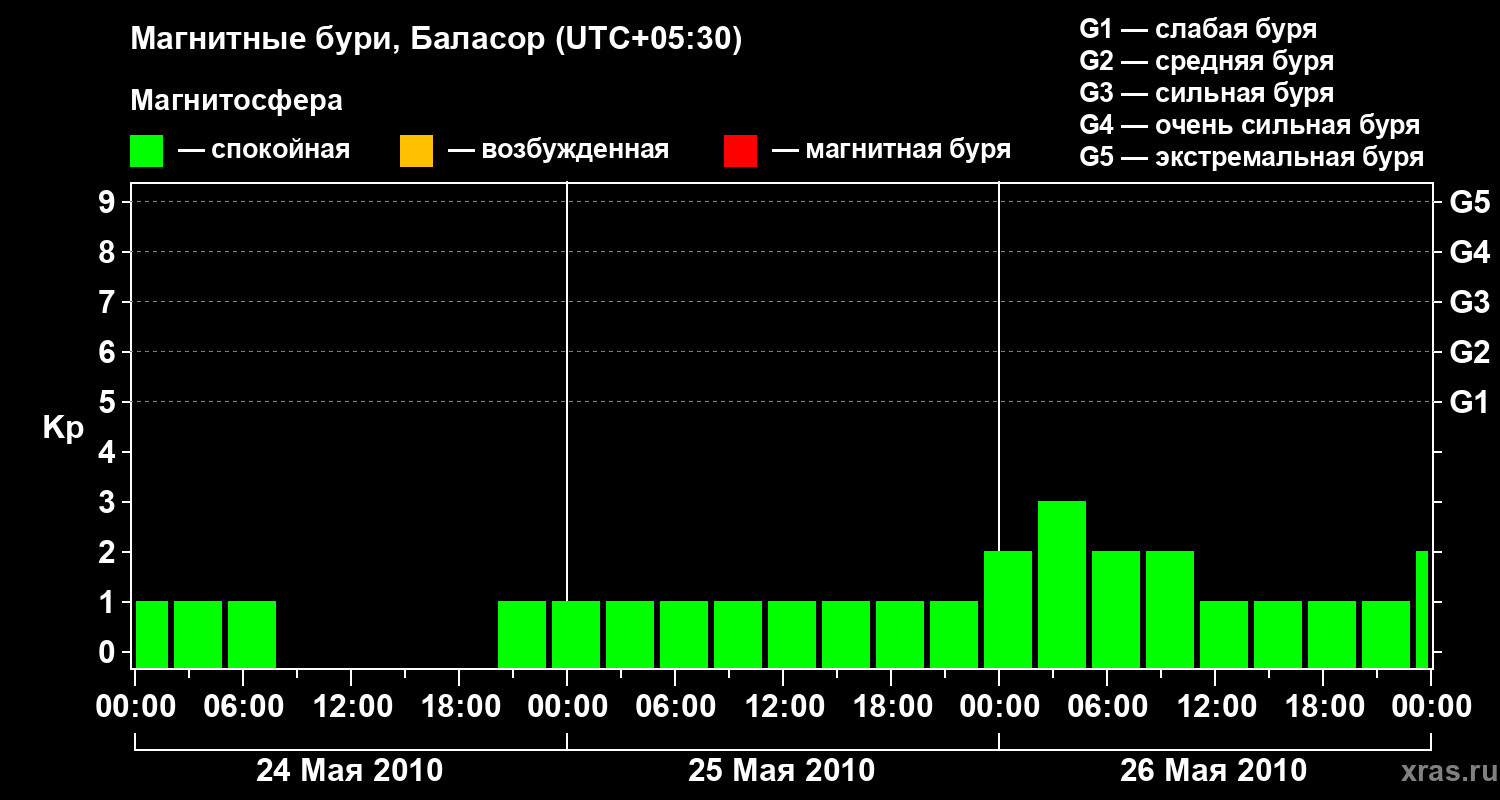Click the orange 'возбужденная' legend swatch
1500x800 pixels.
click(x=416, y=151)
